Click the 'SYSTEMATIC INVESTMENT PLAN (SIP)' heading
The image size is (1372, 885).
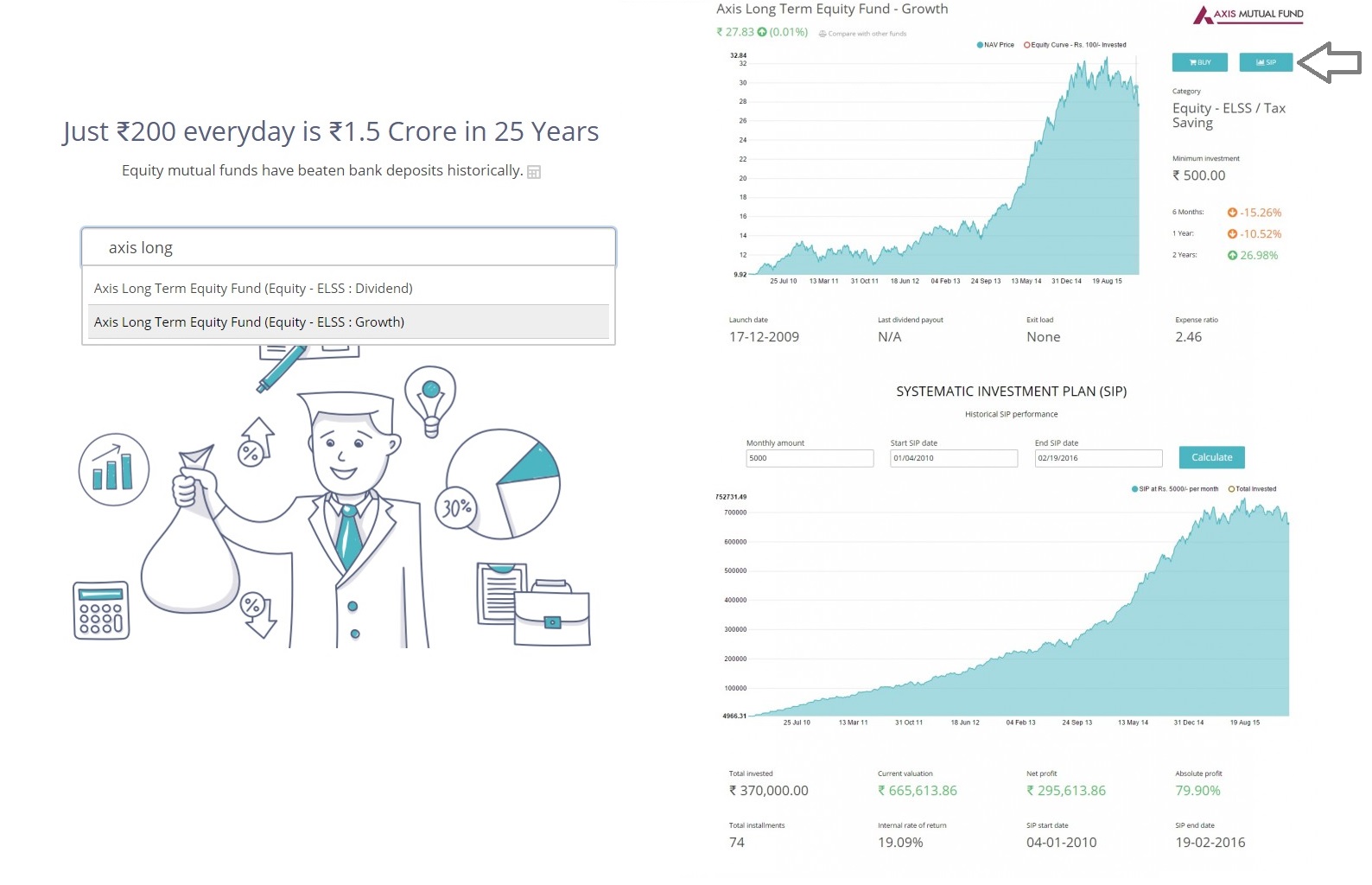click(1011, 392)
